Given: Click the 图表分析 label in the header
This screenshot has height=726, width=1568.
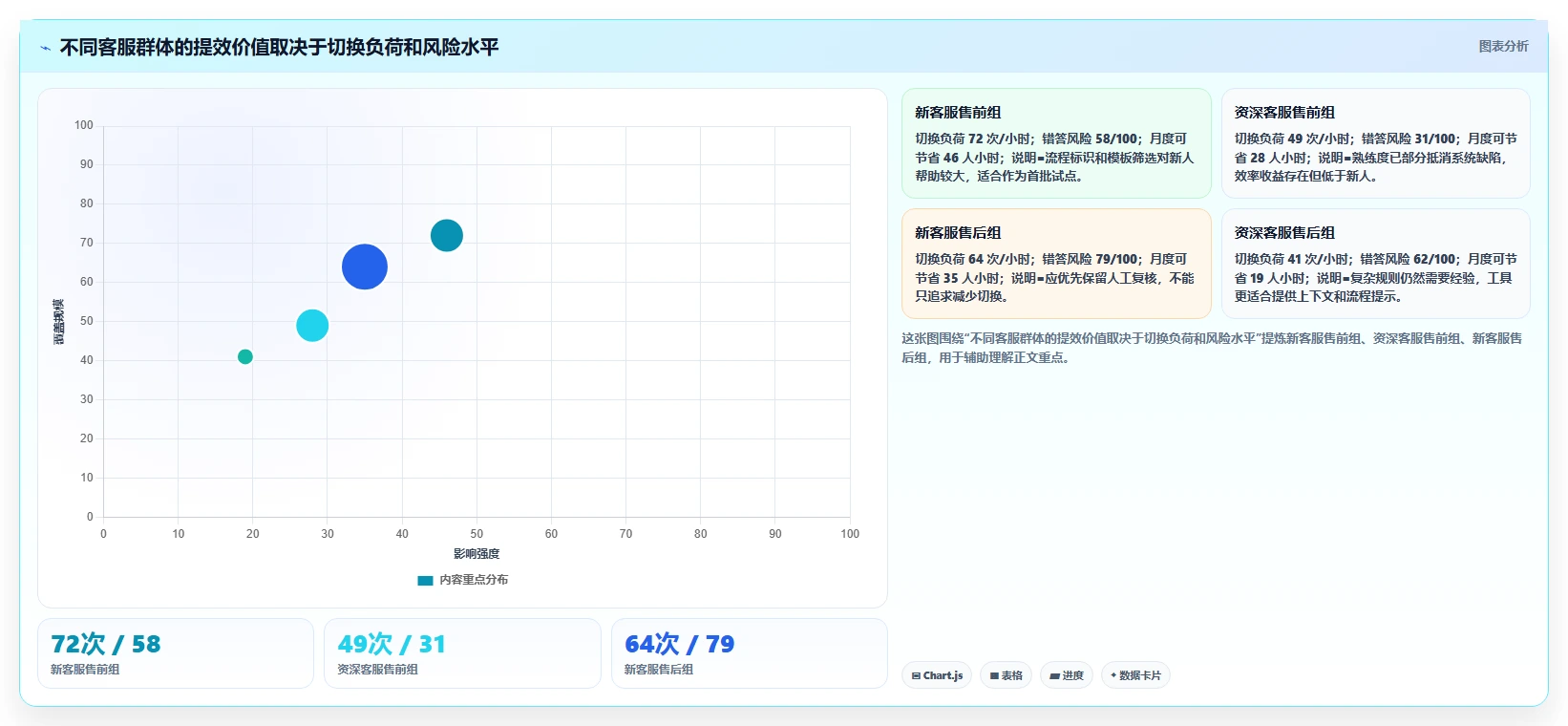Looking at the screenshot, I should click(1503, 46).
